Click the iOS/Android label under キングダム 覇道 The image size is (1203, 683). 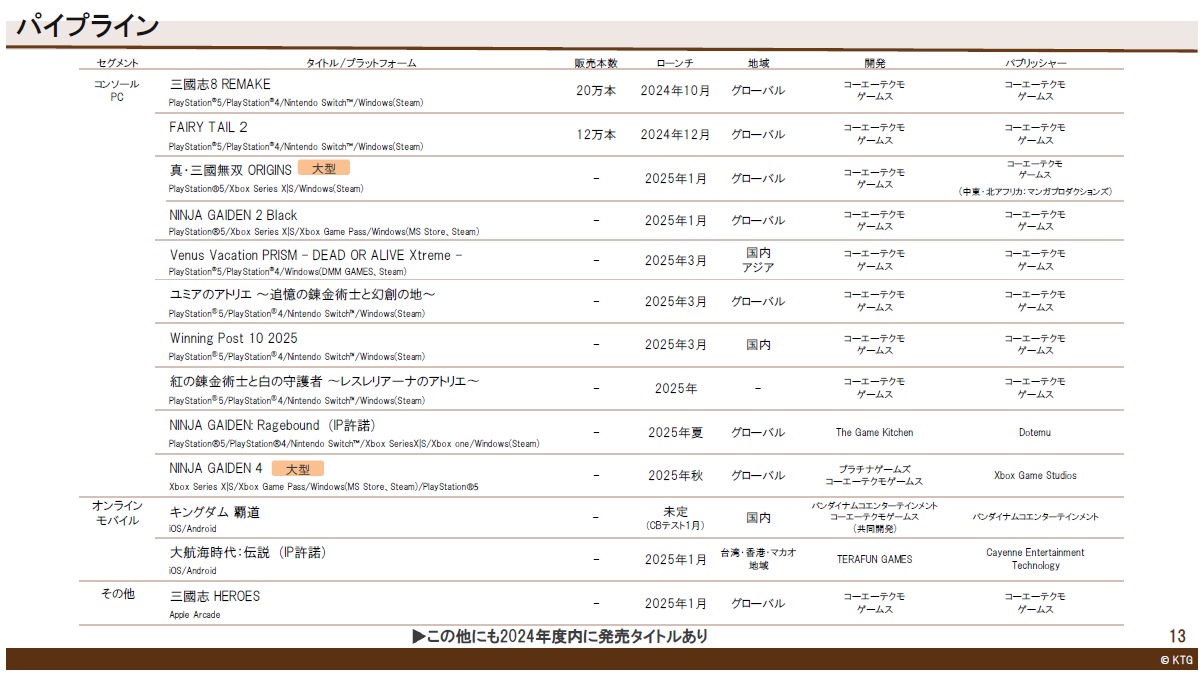pos(192,528)
